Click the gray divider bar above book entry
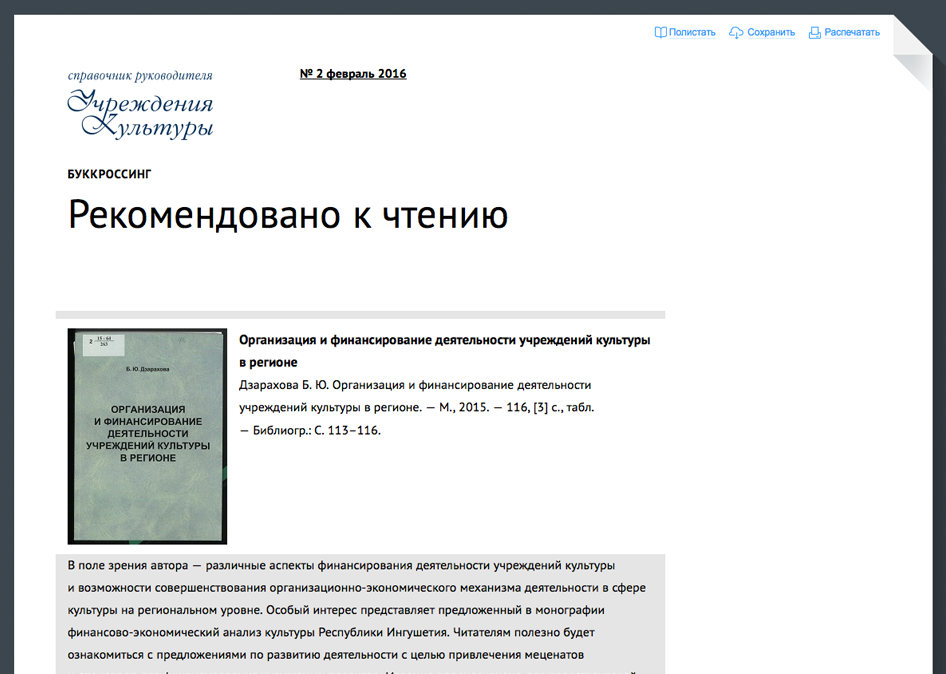The width and height of the screenshot is (946, 674). pyautogui.click(x=360, y=314)
